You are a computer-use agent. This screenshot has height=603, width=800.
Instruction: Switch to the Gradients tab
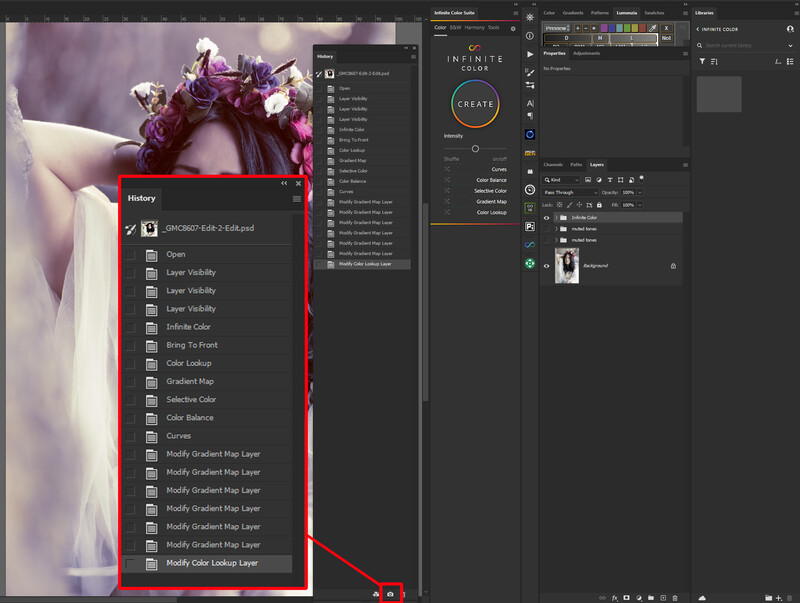click(573, 13)
